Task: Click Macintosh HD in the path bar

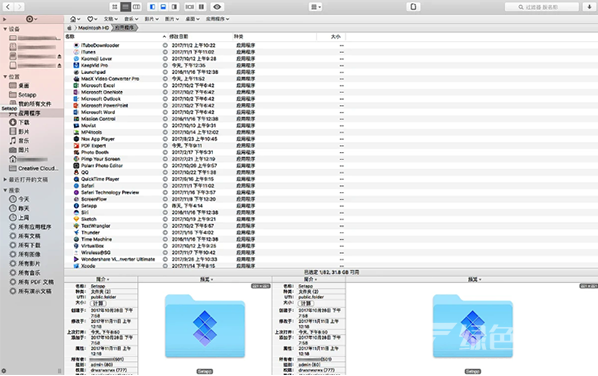Action: (x=93, y=28)
